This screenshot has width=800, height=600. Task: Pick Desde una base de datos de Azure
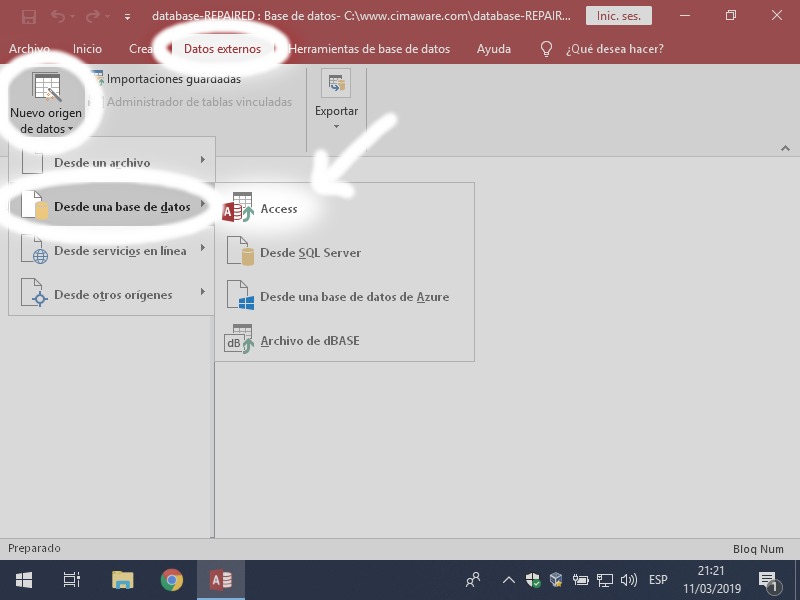(x=356, y=296)
